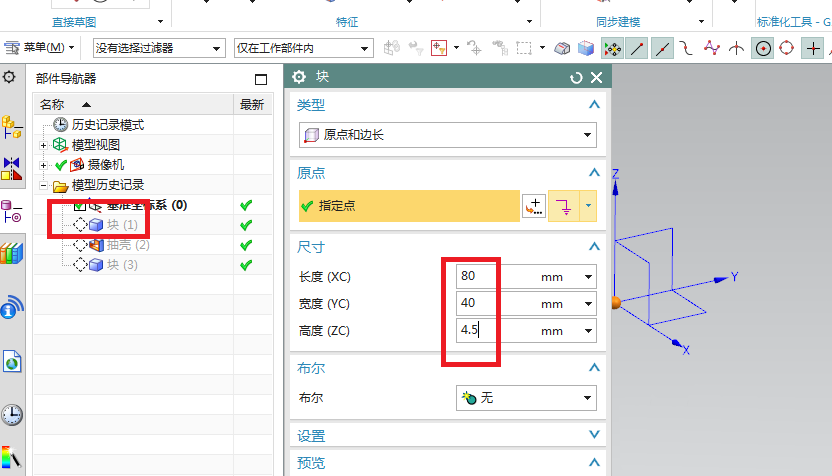832x476 pixels.
Task: Collapse the 类型 section
Action: [x=594, y=105]
